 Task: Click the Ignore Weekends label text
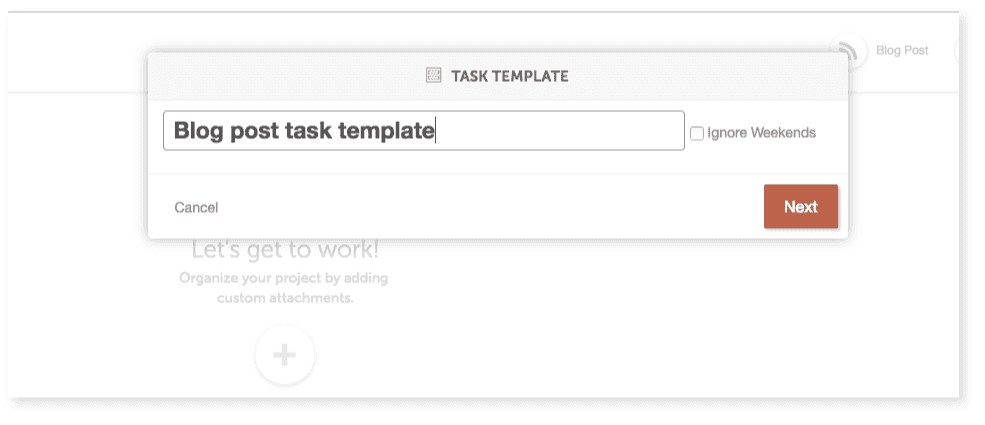761,133
